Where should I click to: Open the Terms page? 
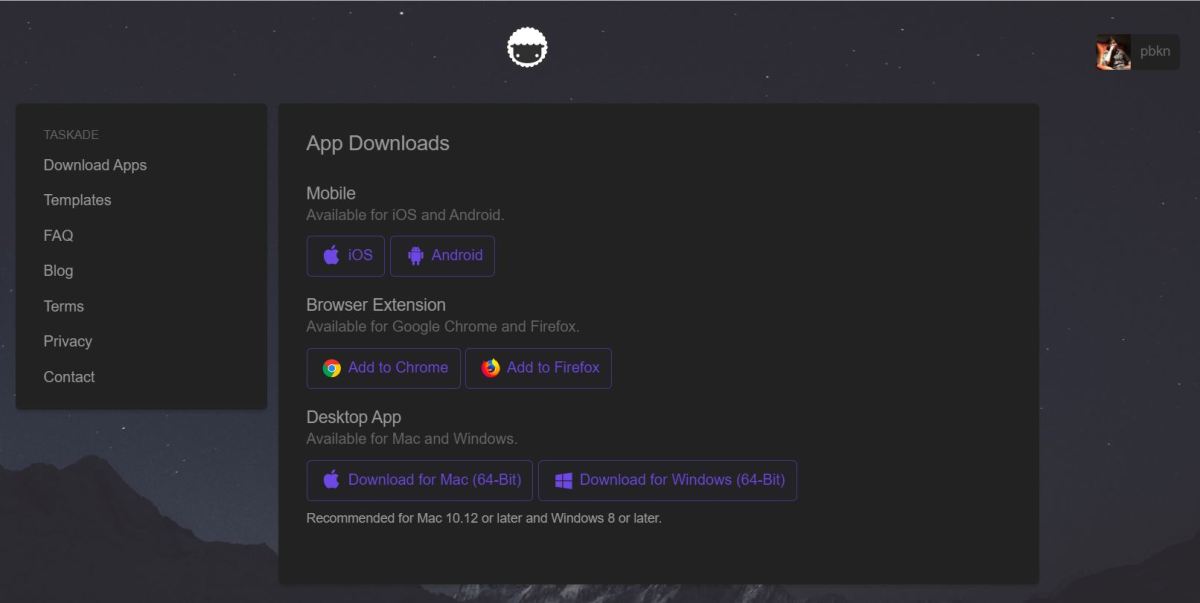pyautogui.click(x=64, y=306)
